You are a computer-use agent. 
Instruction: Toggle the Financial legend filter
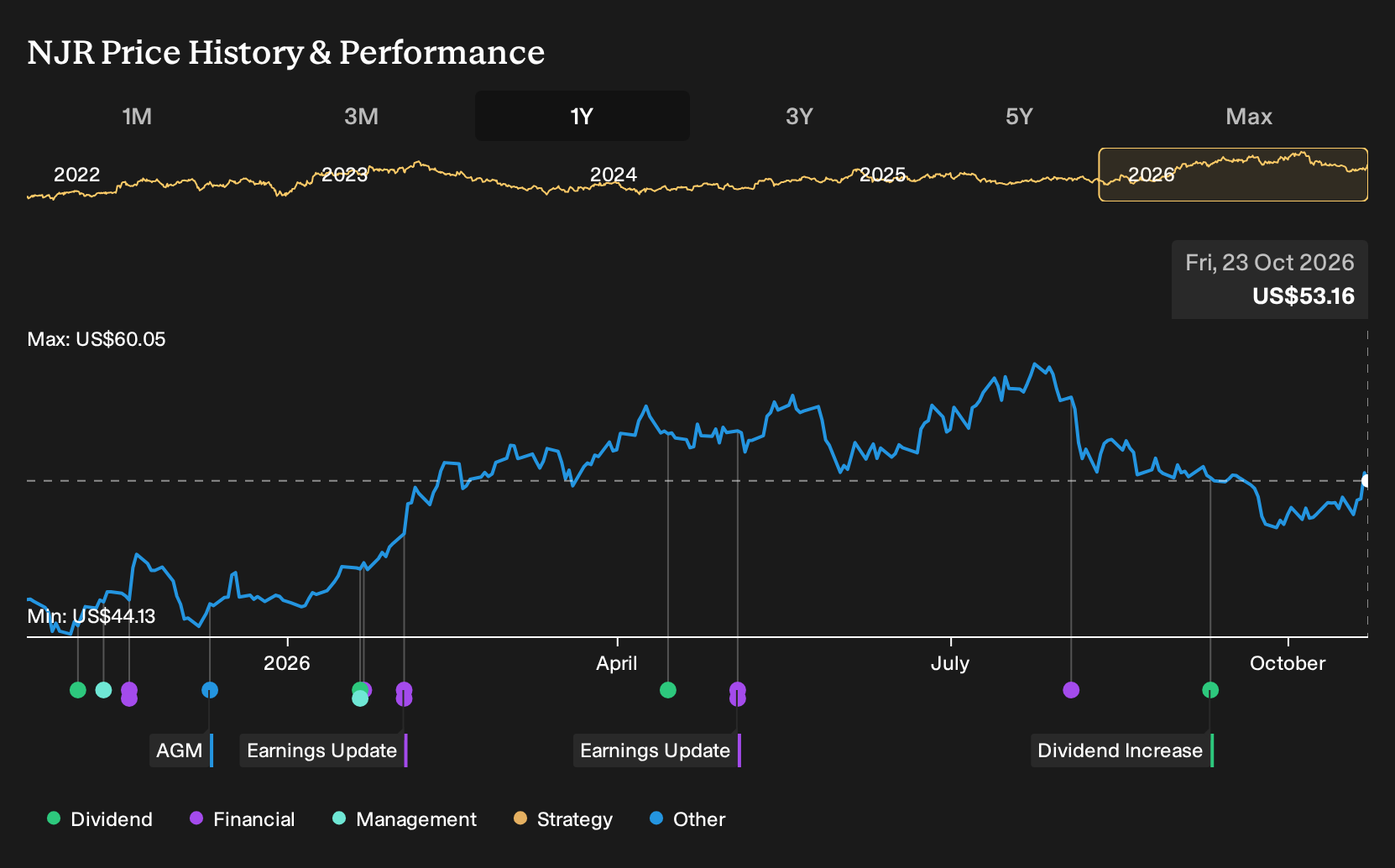242,819
